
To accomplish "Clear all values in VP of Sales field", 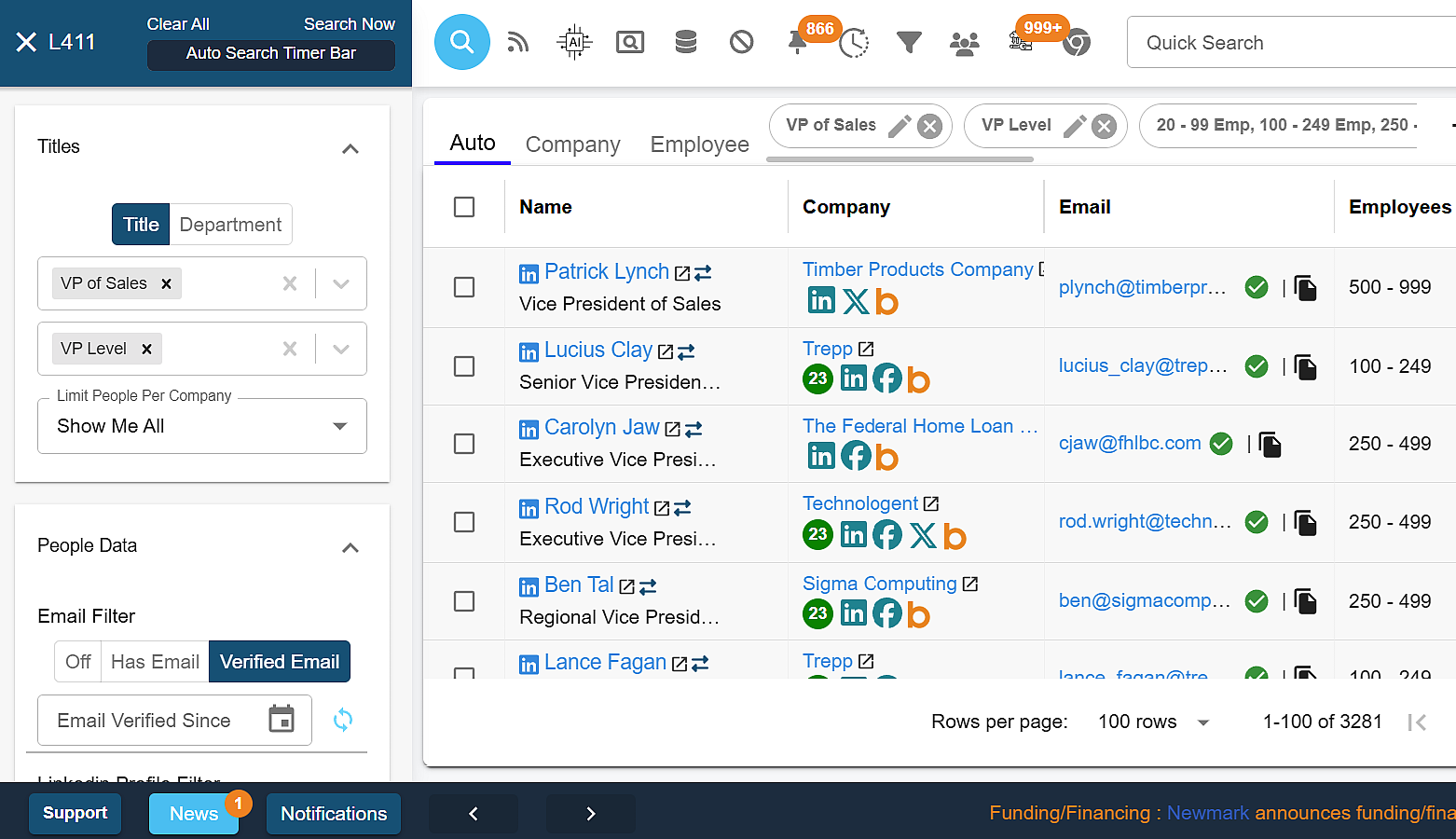I will tap(290, 283).
